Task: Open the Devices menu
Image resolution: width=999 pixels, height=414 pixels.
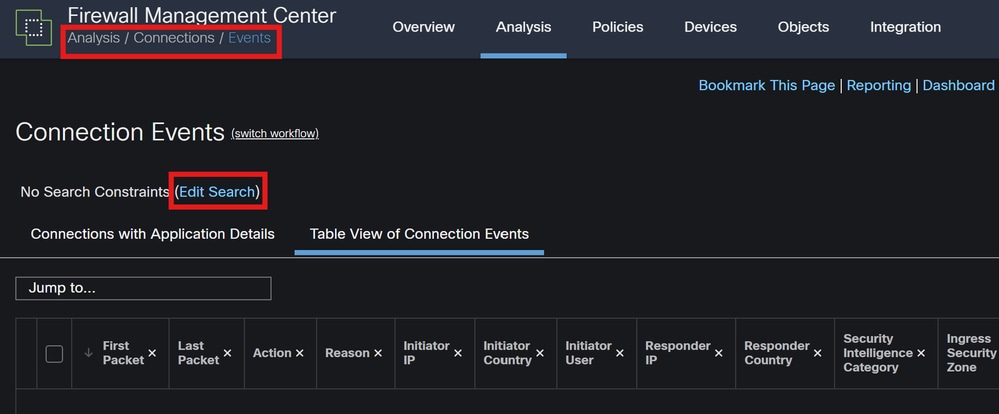Action: coord(710,27)
